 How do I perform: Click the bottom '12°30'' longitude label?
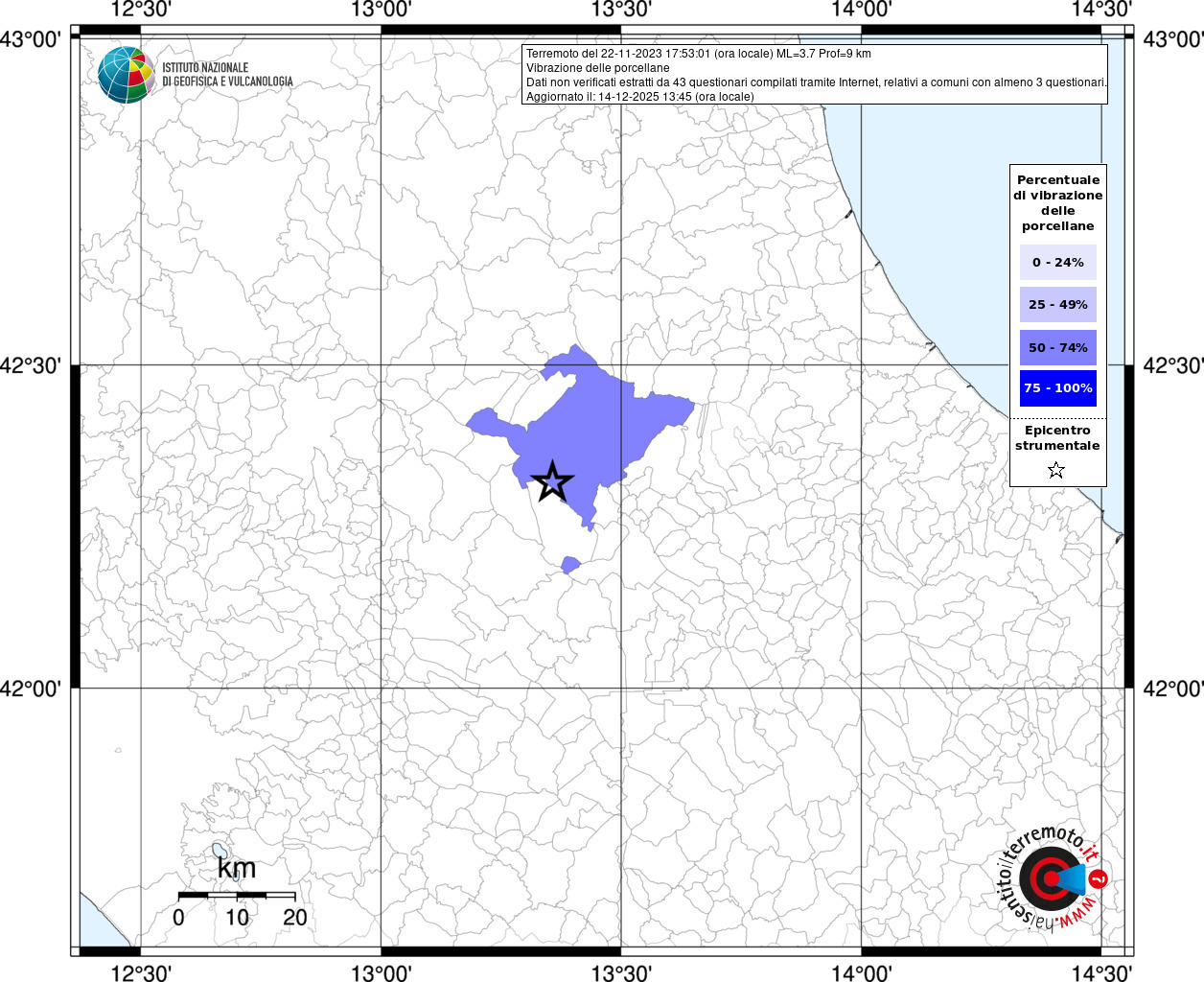(141, 972)
